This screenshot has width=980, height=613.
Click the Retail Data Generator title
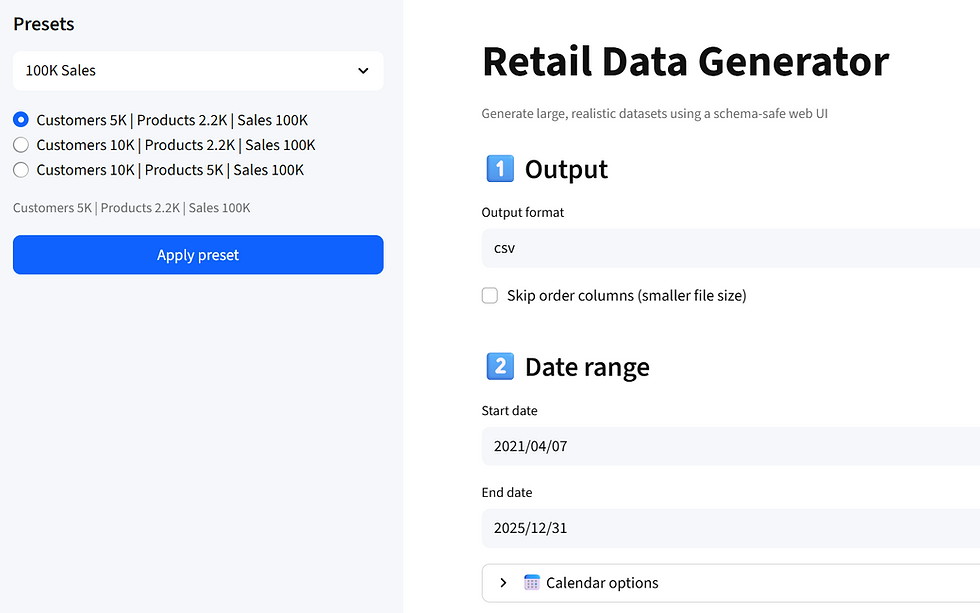pyautogui.click(x=685, y=61)
